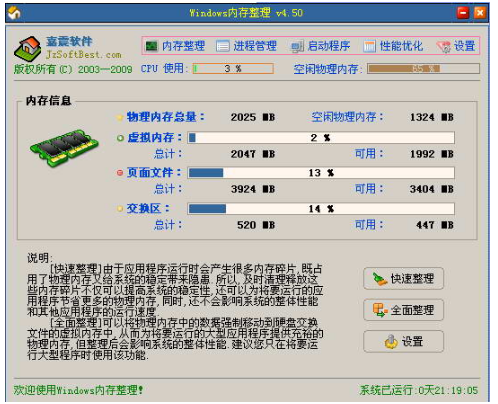Click the Windows内存整理 v4.50 title text

coord(246,13)
